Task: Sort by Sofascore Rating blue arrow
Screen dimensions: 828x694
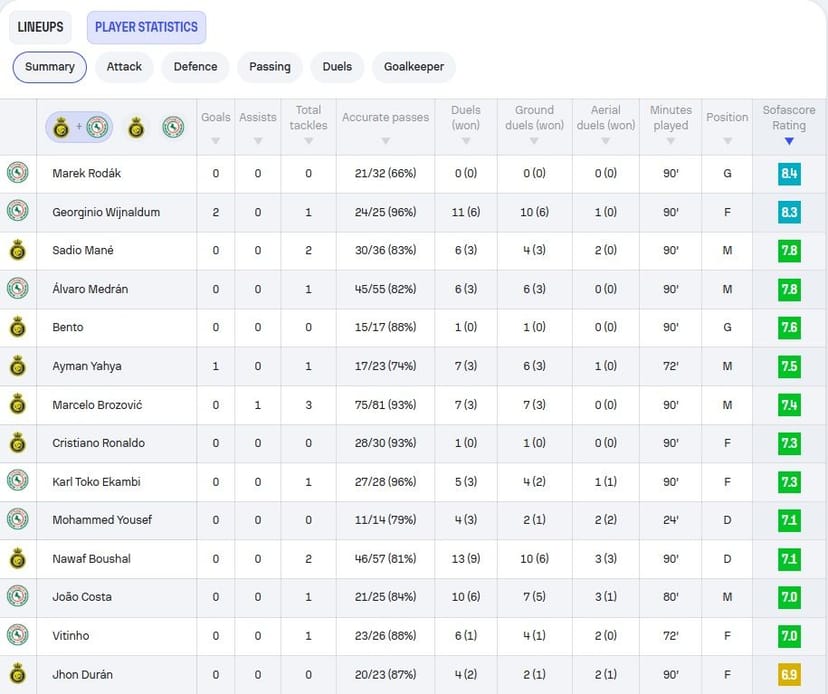Action: tap(789, 142)
